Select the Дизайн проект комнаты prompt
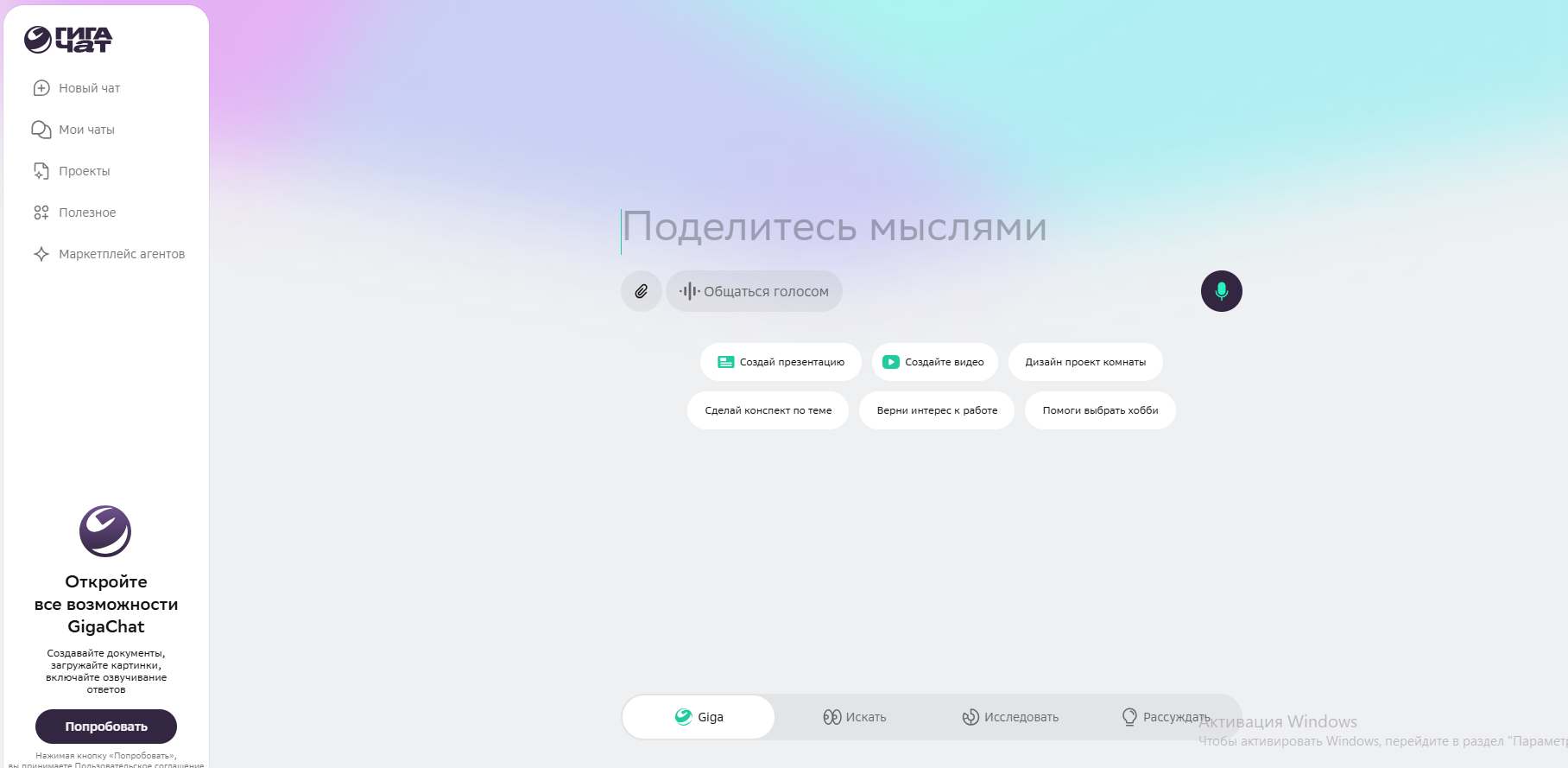The height and width of the screenshot is (768, 1568). tap(1085, 362)
